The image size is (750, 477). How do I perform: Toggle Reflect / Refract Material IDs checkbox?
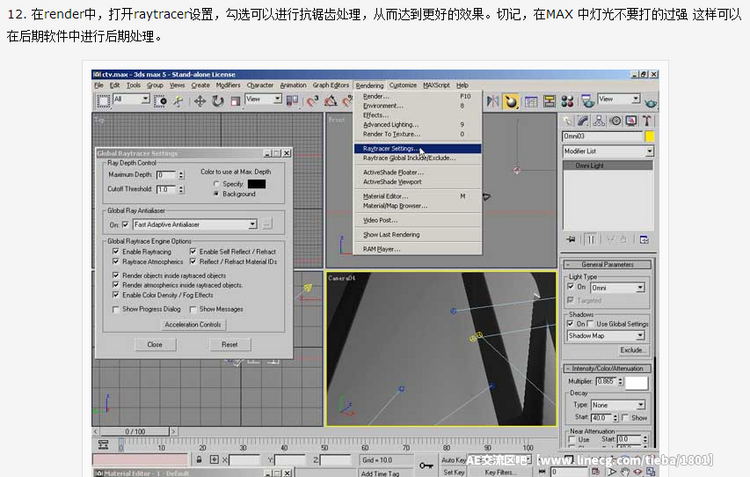pyautogui.click(x=193, y=261)
